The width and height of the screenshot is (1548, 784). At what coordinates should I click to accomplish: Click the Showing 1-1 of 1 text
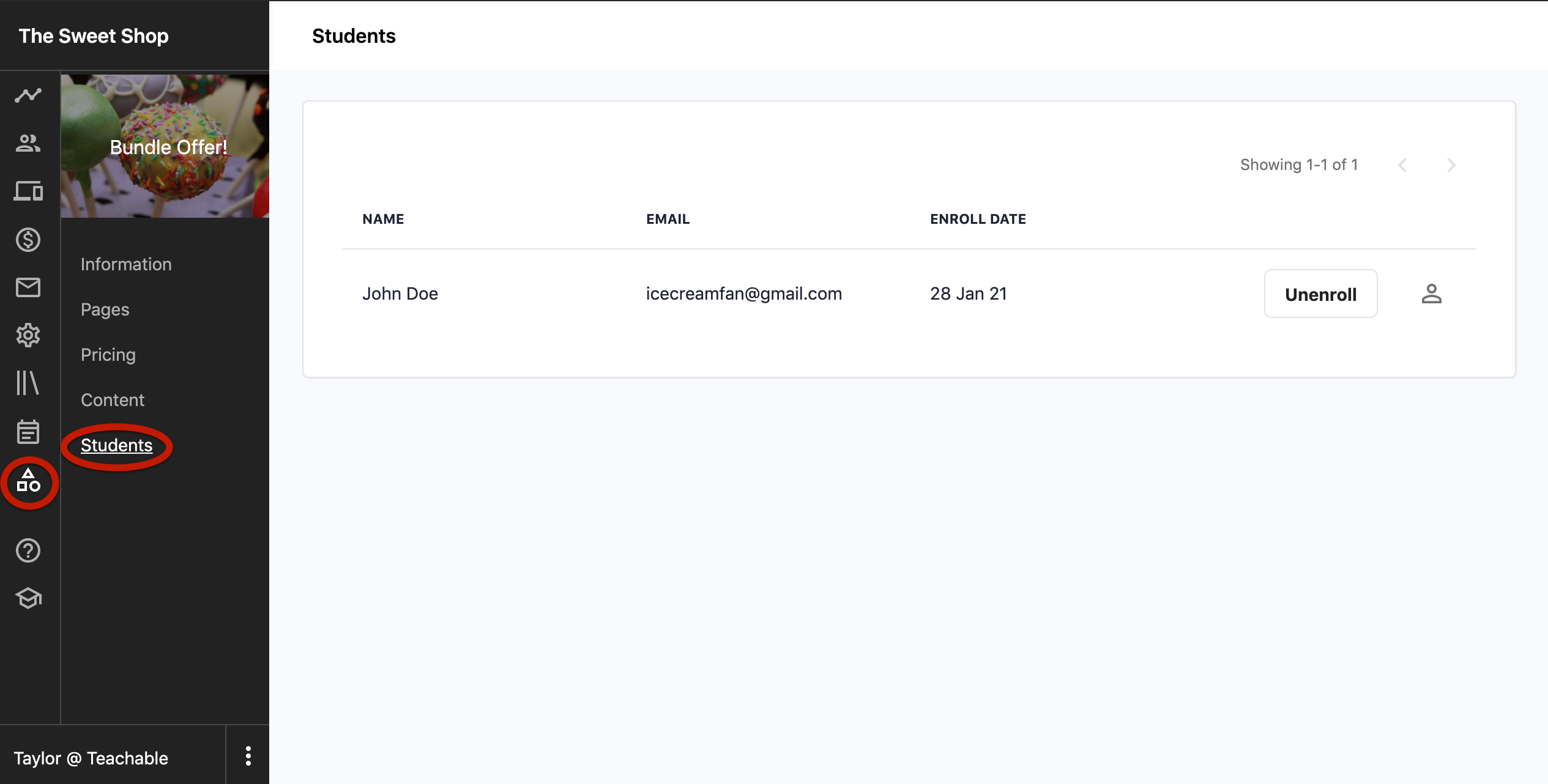click(x=1299, y=165)
